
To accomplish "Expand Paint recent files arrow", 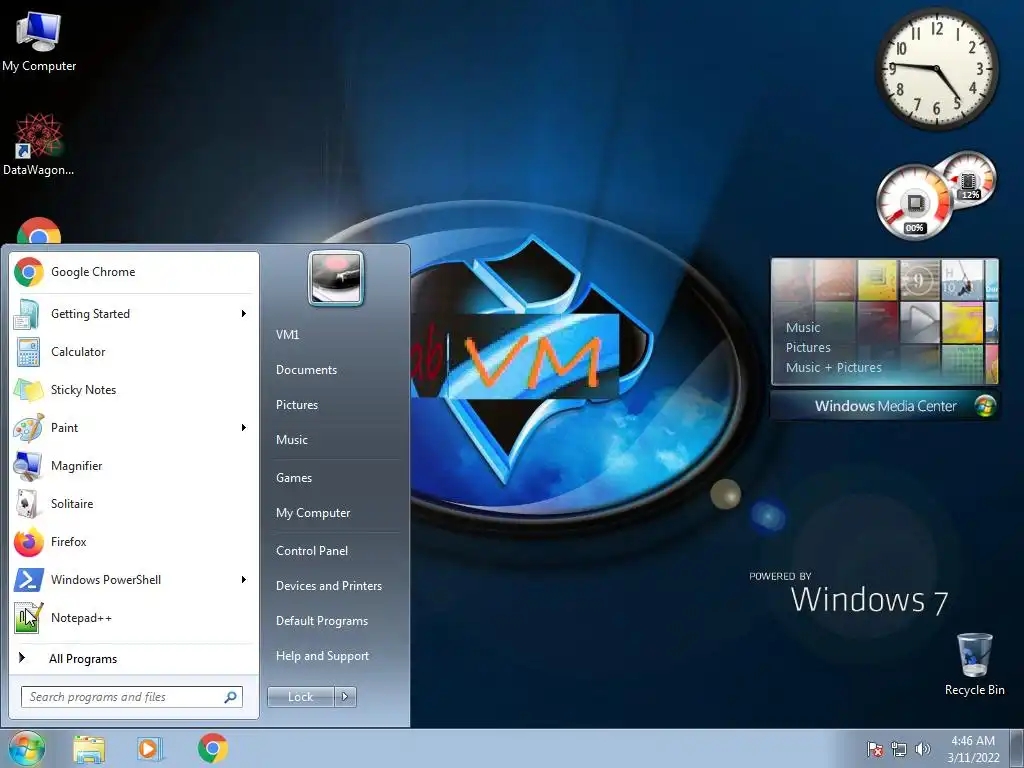I will pyautogui.click(x=244, y=428).
